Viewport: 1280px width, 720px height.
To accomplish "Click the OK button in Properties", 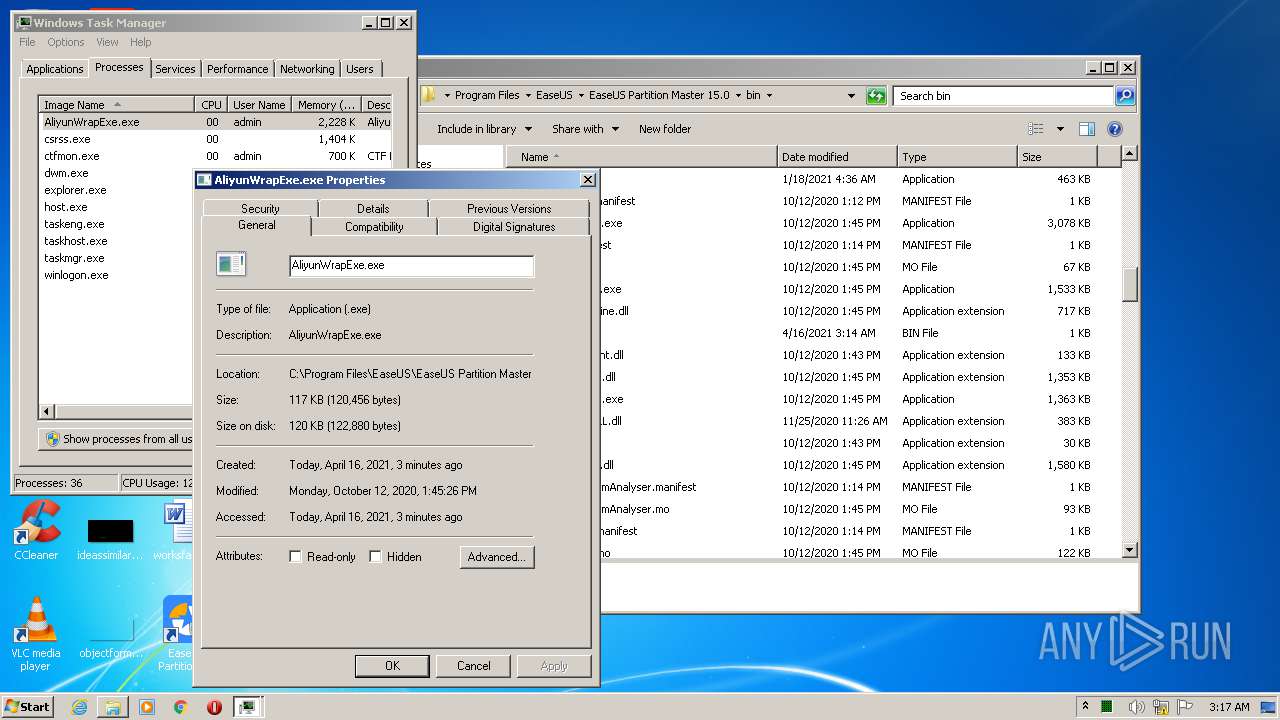I will (x=392, y=666).
